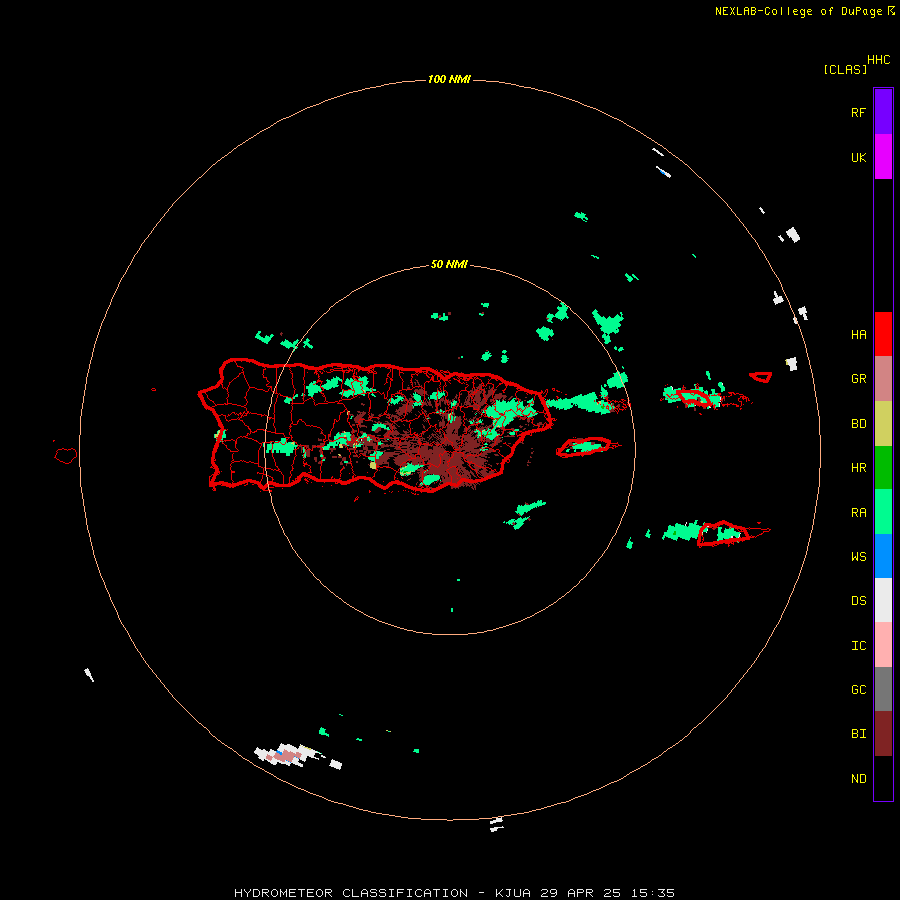Click the Mona island outline west of Puerto Rico

[66, 456]
